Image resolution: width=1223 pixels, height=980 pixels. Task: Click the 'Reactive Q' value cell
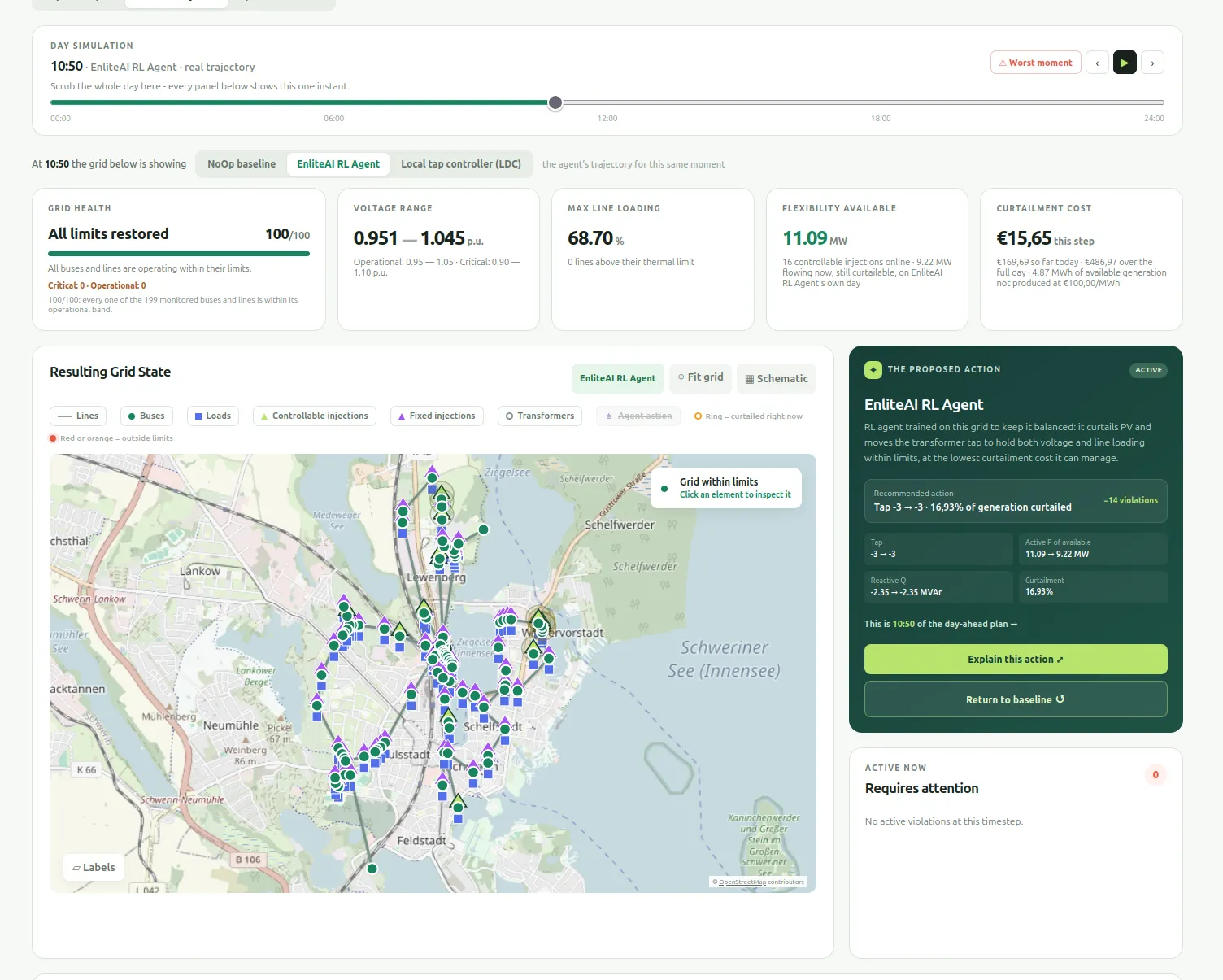click(x=938, y=587)
